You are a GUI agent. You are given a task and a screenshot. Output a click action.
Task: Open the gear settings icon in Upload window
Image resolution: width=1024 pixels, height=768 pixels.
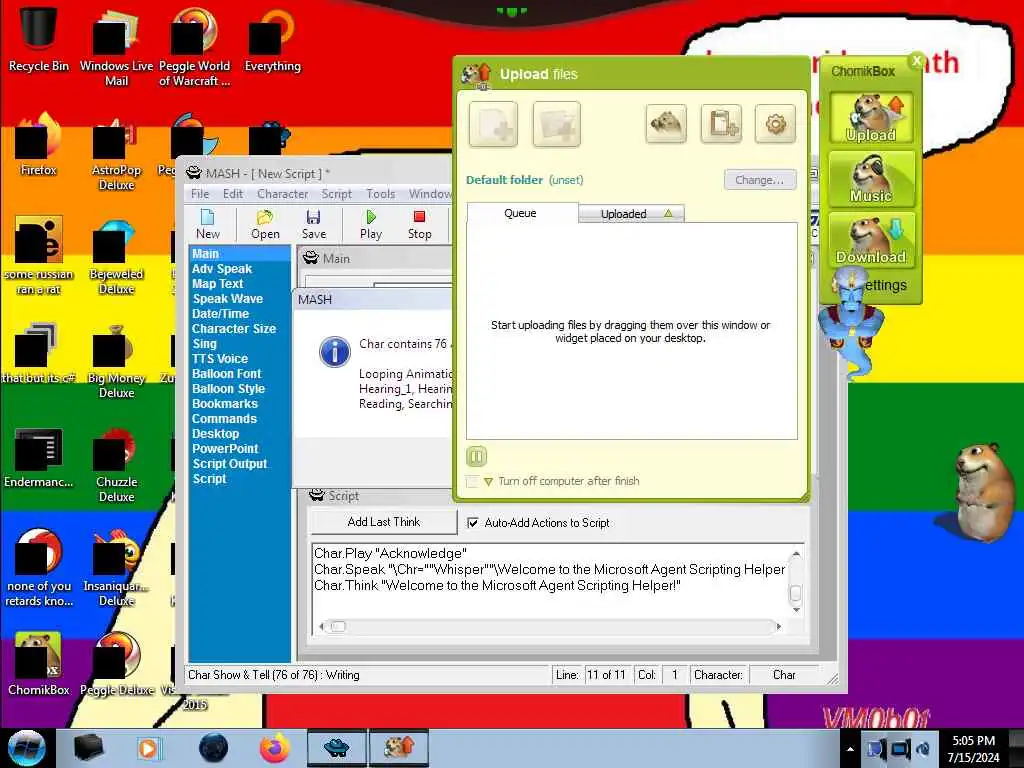coord(775,123)
